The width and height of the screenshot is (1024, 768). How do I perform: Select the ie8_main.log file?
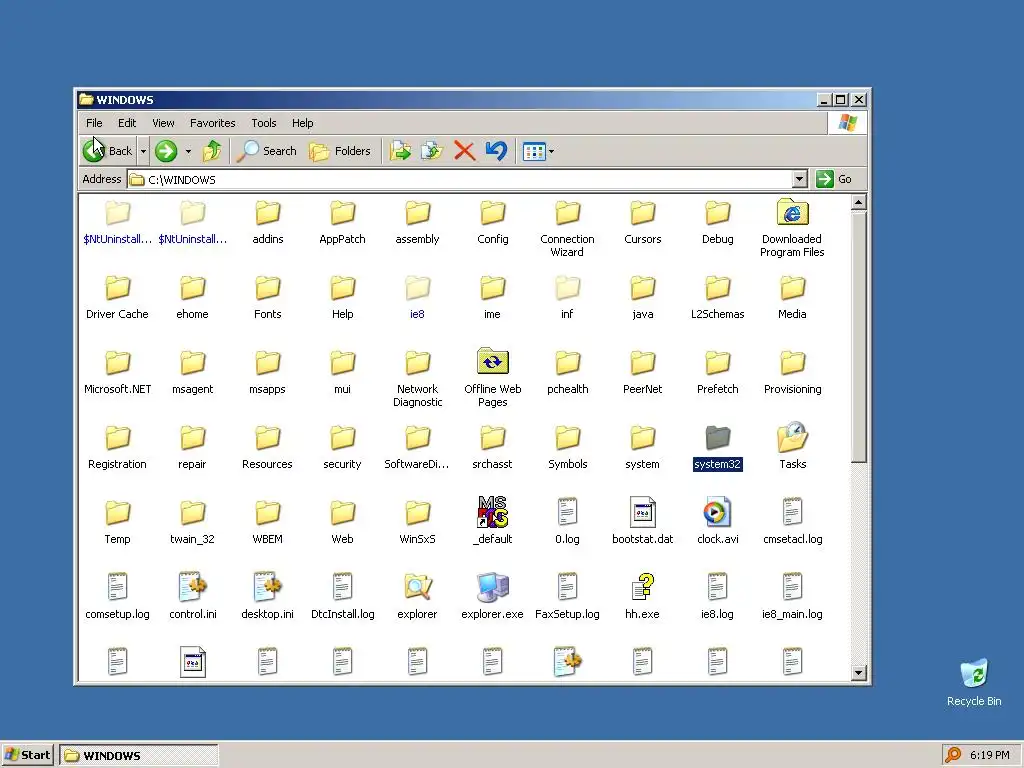point(792,596)
